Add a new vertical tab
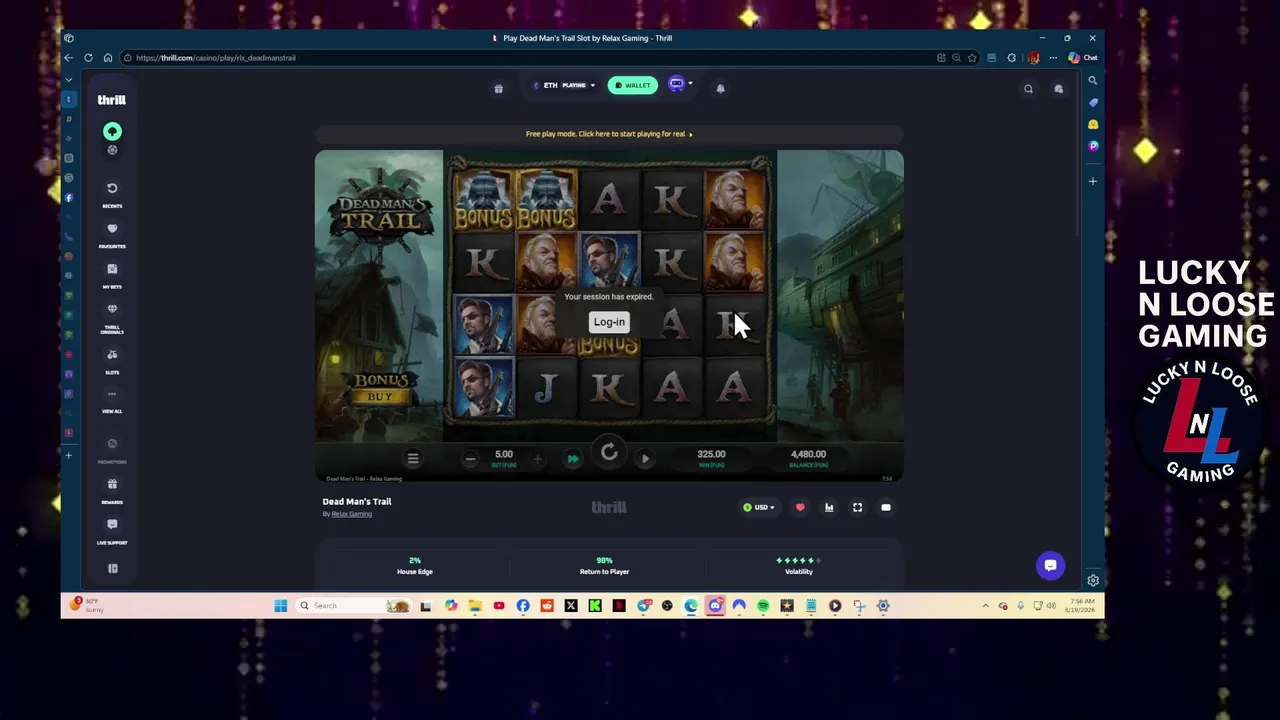The height and width of the screenshot is (720, 1280). 69,455
